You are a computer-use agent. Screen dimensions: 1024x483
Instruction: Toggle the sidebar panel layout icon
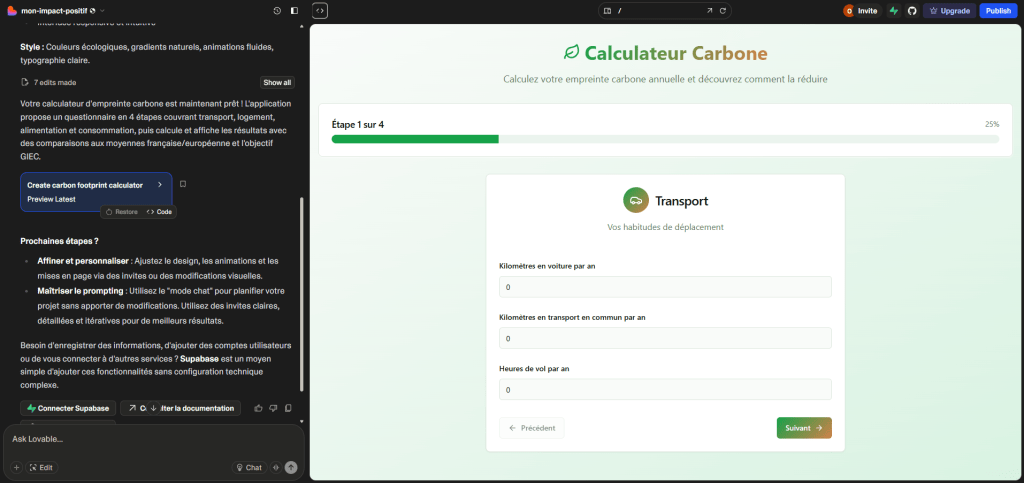(294, 10)
